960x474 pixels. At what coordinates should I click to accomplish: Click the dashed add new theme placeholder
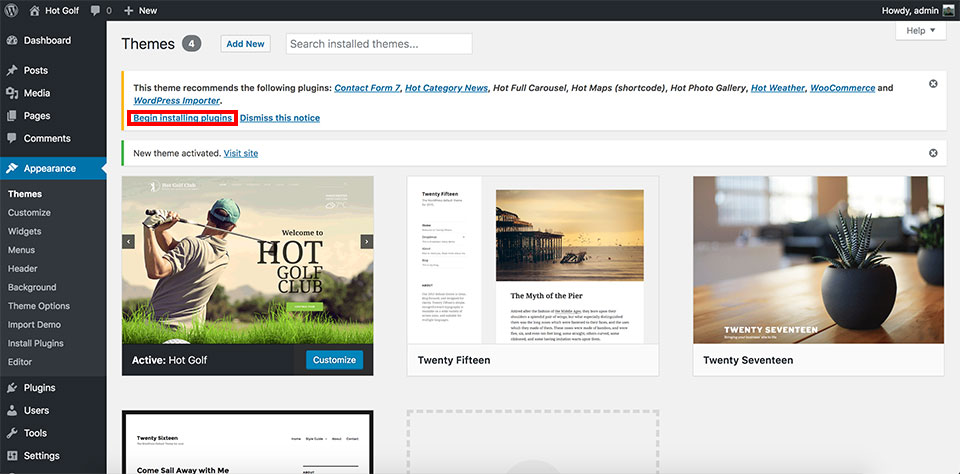point(533,442)
